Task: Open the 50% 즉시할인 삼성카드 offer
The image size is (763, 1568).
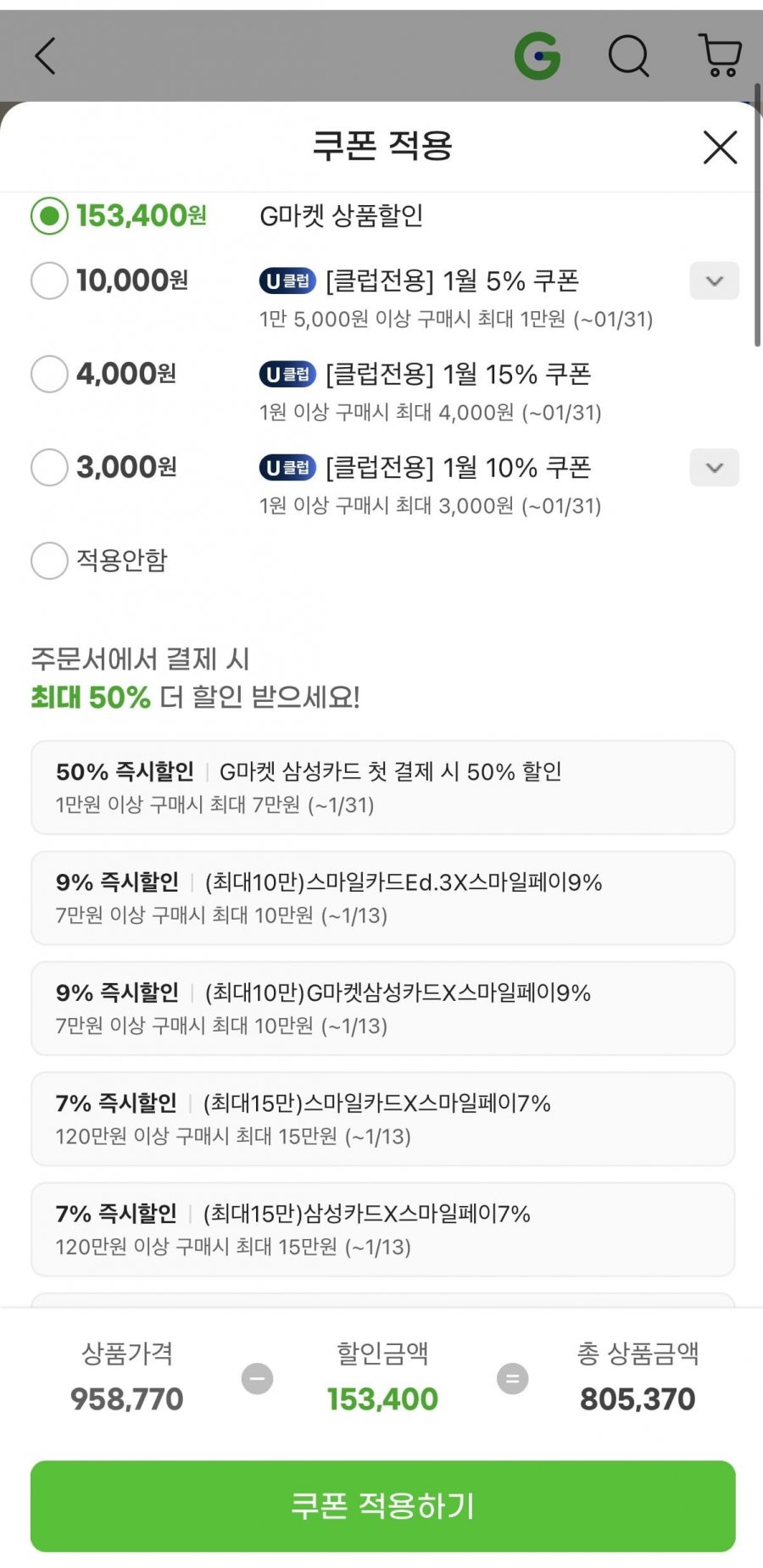Action: [x=382, y=787]
